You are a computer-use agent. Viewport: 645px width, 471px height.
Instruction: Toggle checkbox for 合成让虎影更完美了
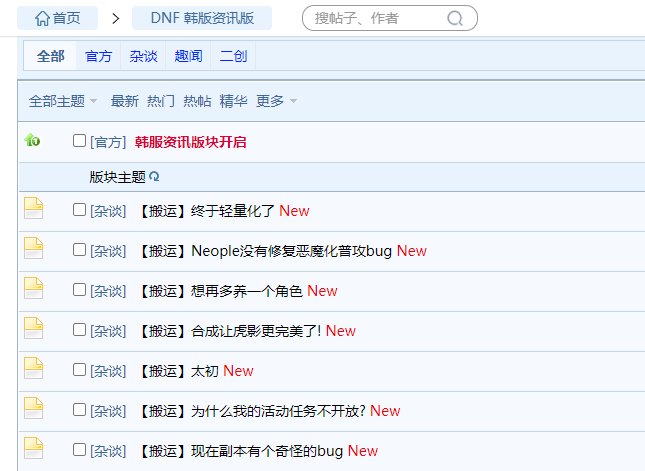pos(79,329)
